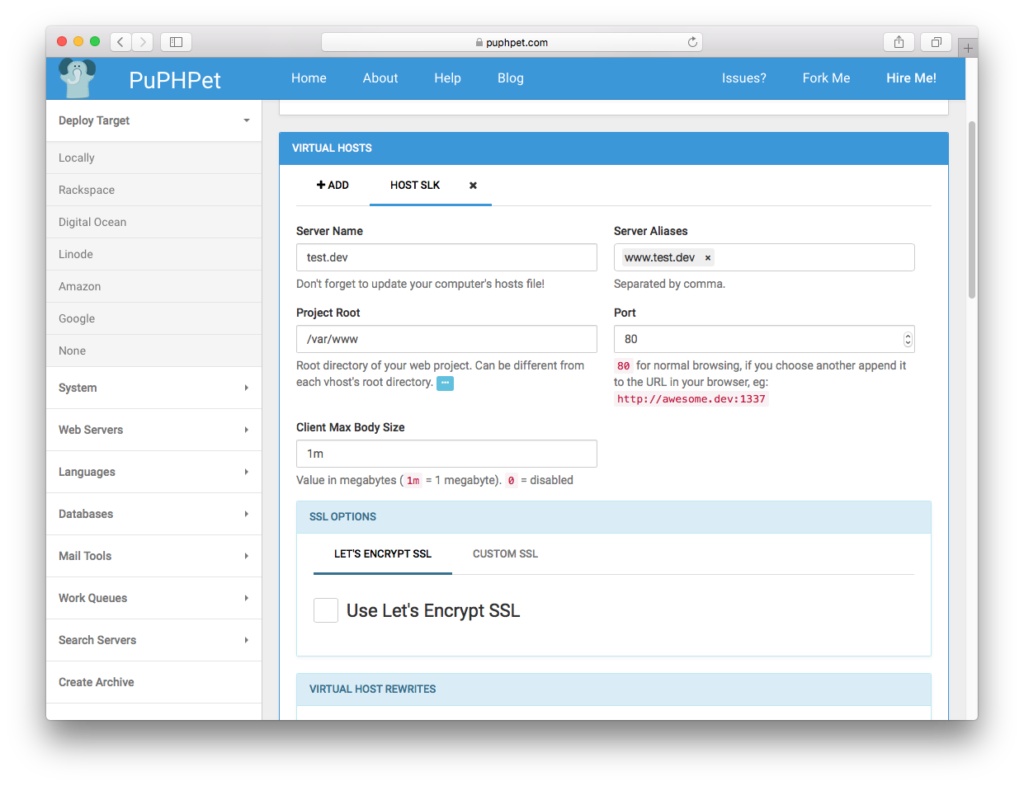Switch to Custom SSL tab
The width and height of the screenshot is (1024, 786).
[x=505, y=554]
